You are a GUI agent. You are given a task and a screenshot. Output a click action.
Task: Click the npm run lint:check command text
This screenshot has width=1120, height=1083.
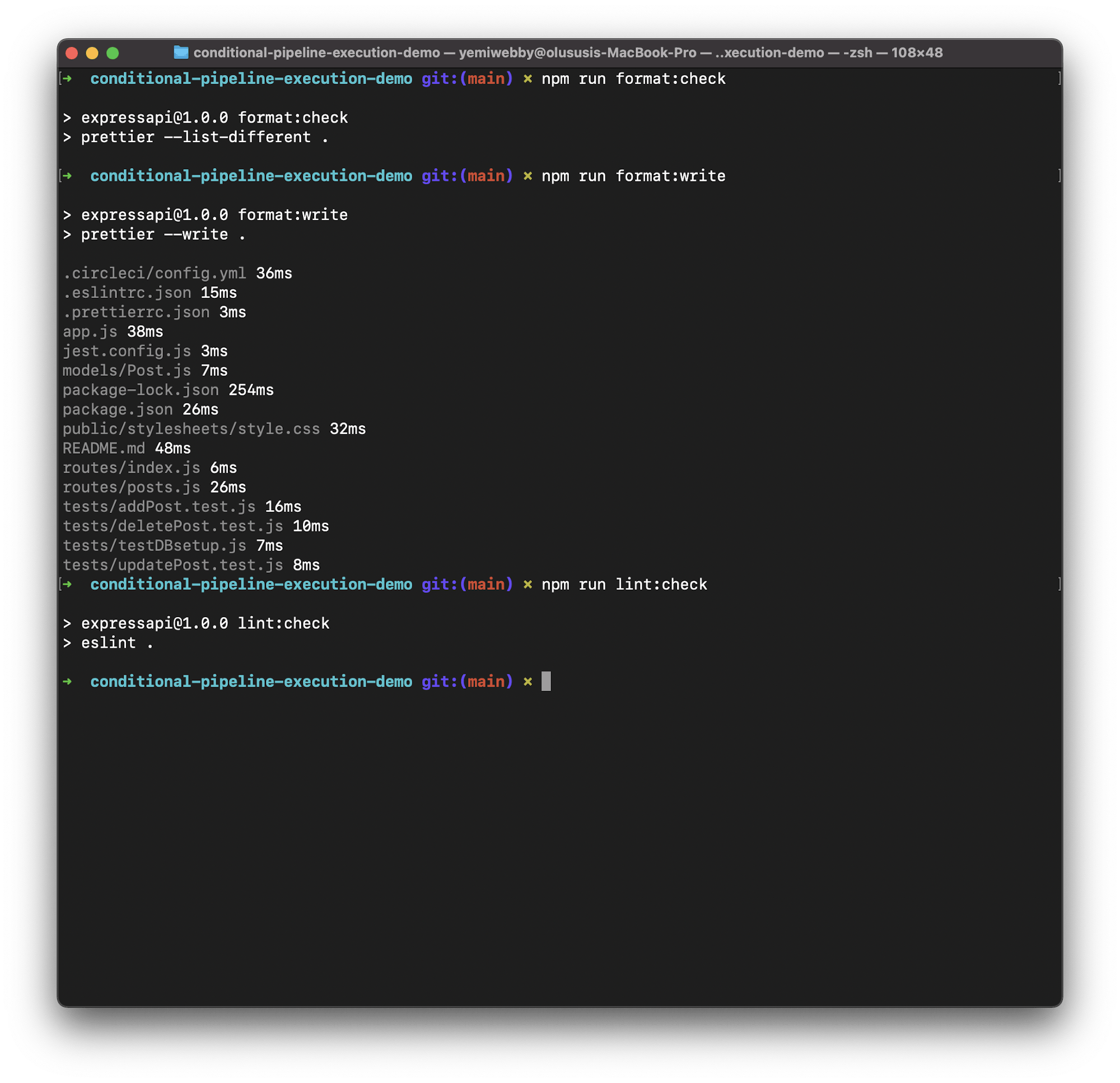pyautogui.click(x=624, y=584)
